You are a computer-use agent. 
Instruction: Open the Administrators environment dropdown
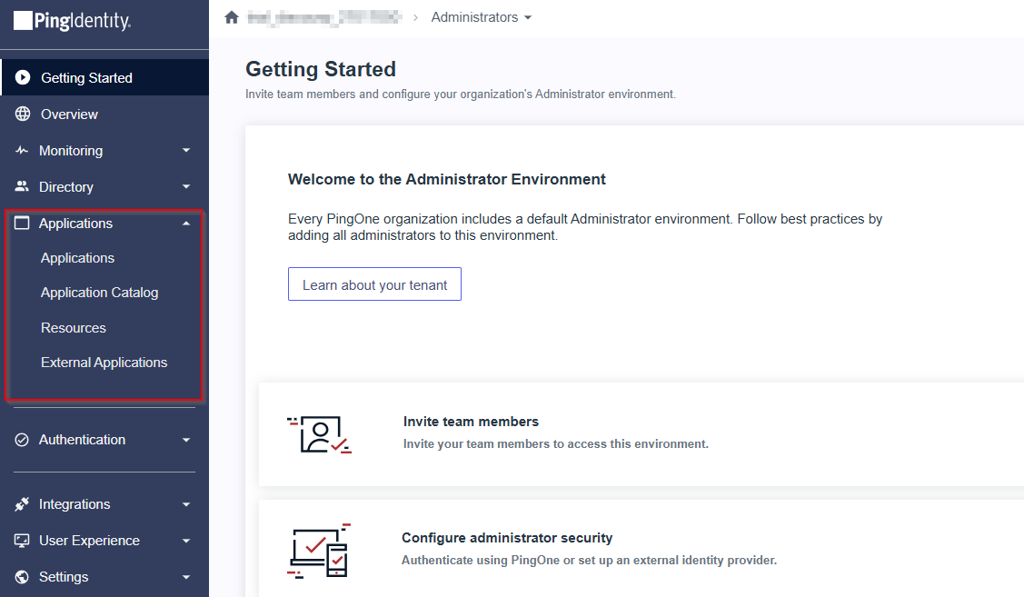pos(481,18)
